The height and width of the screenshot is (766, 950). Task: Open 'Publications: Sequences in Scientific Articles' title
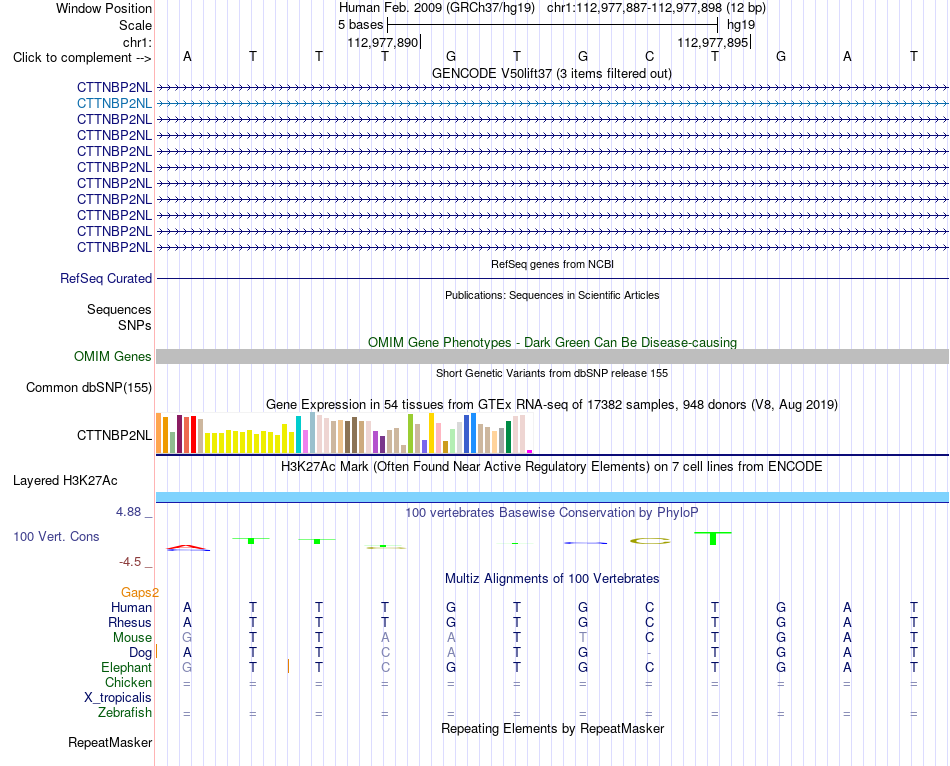click(x=552, y=295)
